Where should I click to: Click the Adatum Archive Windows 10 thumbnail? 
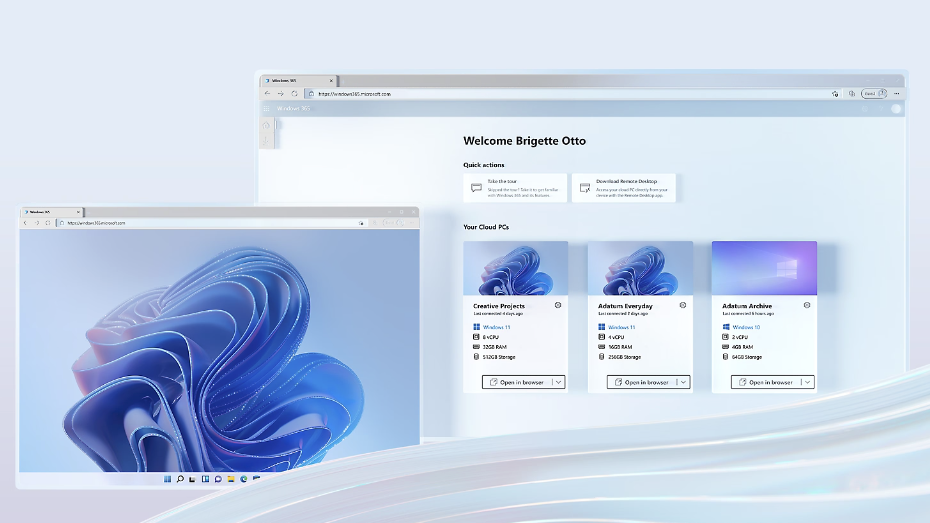pos(764,268)
